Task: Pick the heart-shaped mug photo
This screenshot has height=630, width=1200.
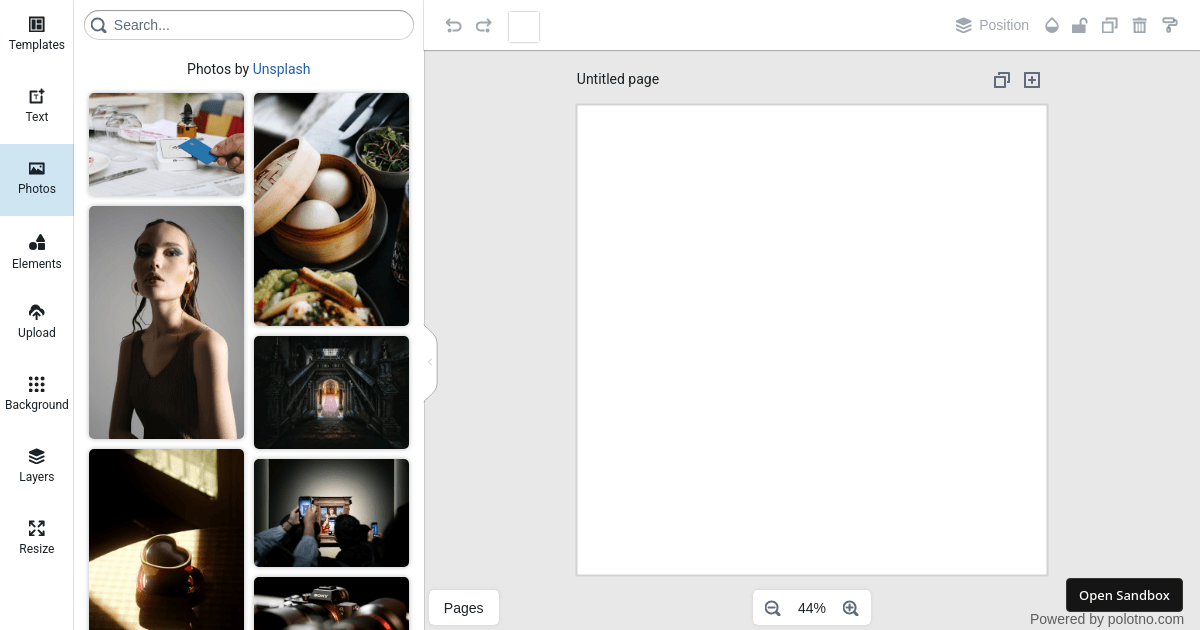Action: (167, 539)
